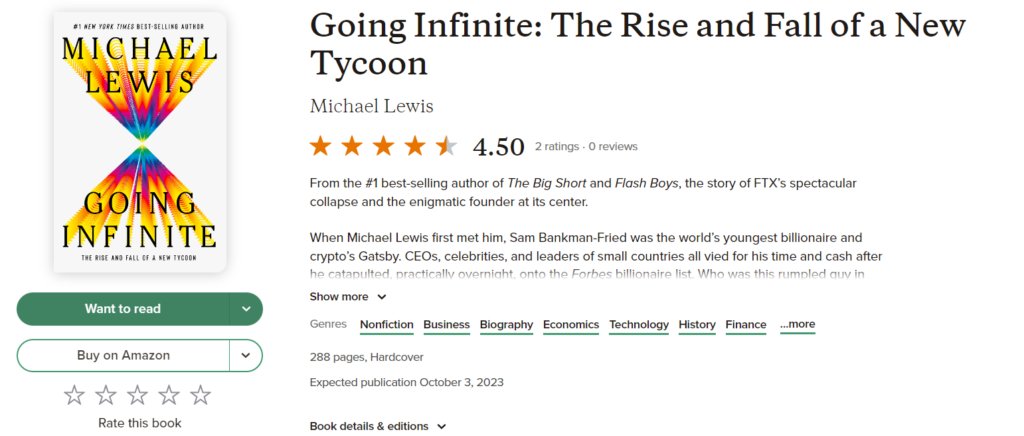Open the Want to read shelf dropdown arrow

(x=246, y=309)
